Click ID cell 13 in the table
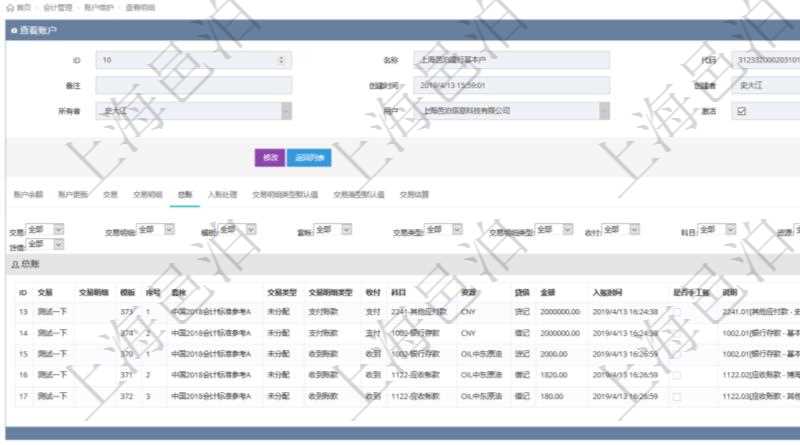 (x=23, y=311)
